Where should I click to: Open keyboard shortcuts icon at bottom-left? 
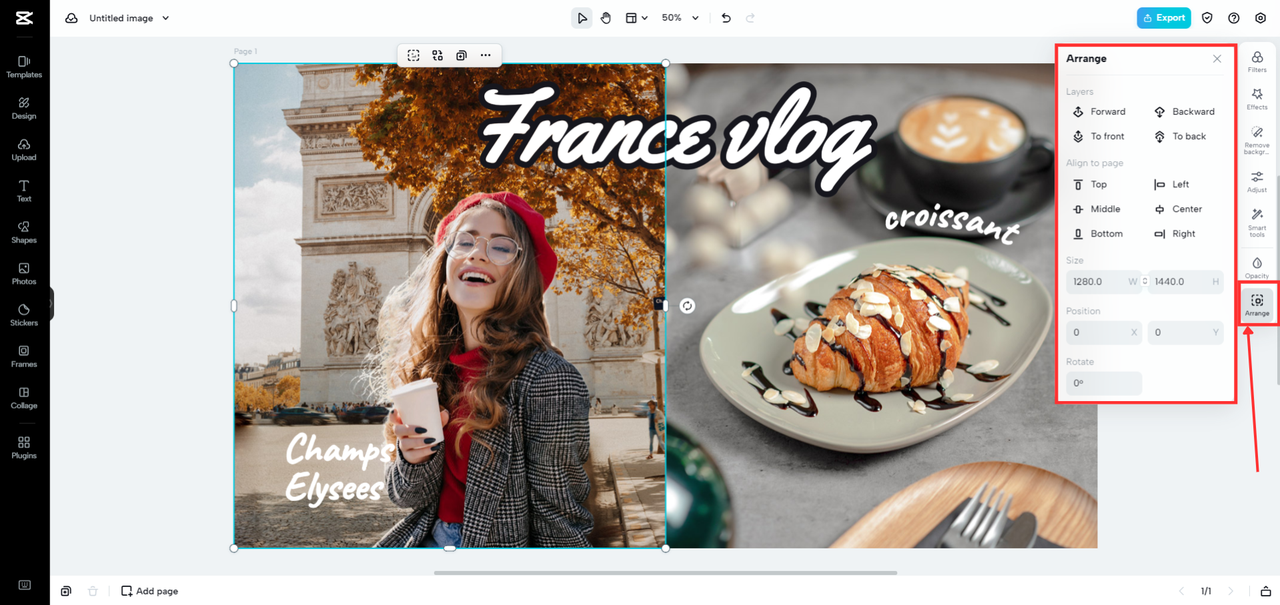24,586
